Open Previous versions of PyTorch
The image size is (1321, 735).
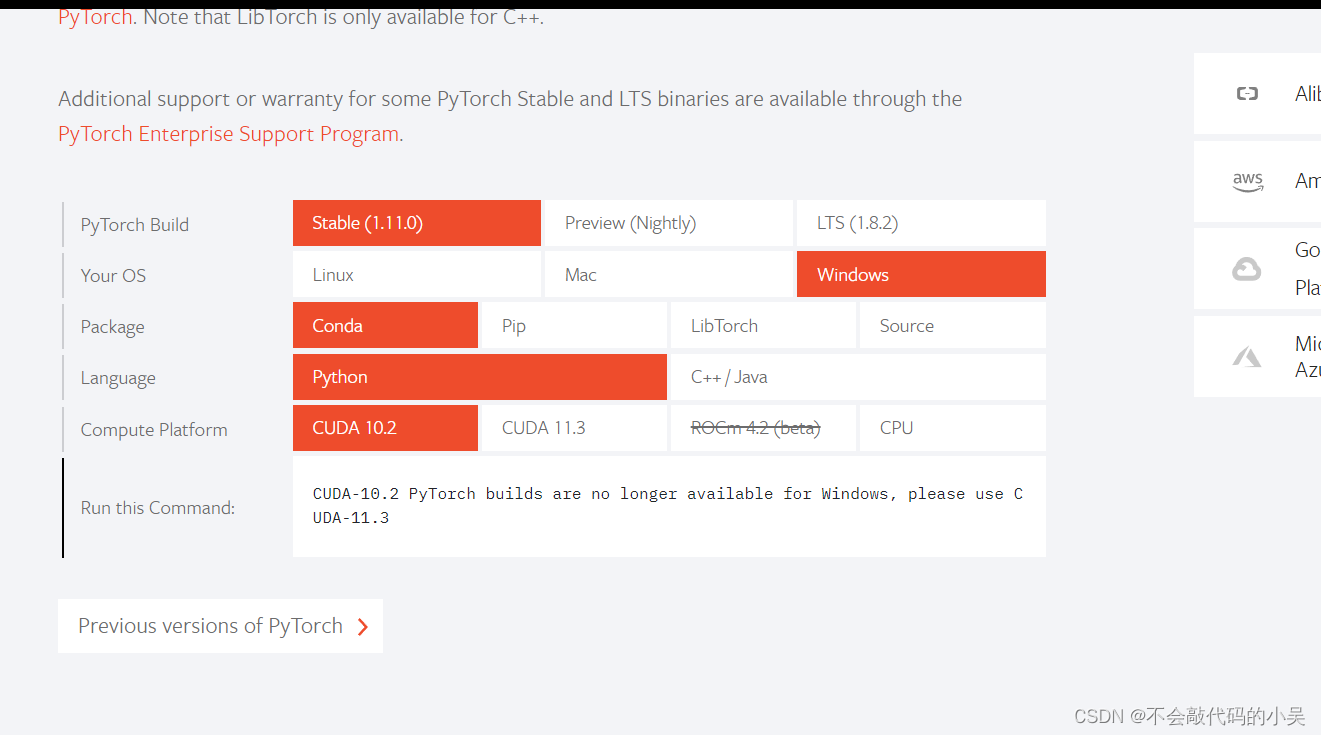pos(220,626)
